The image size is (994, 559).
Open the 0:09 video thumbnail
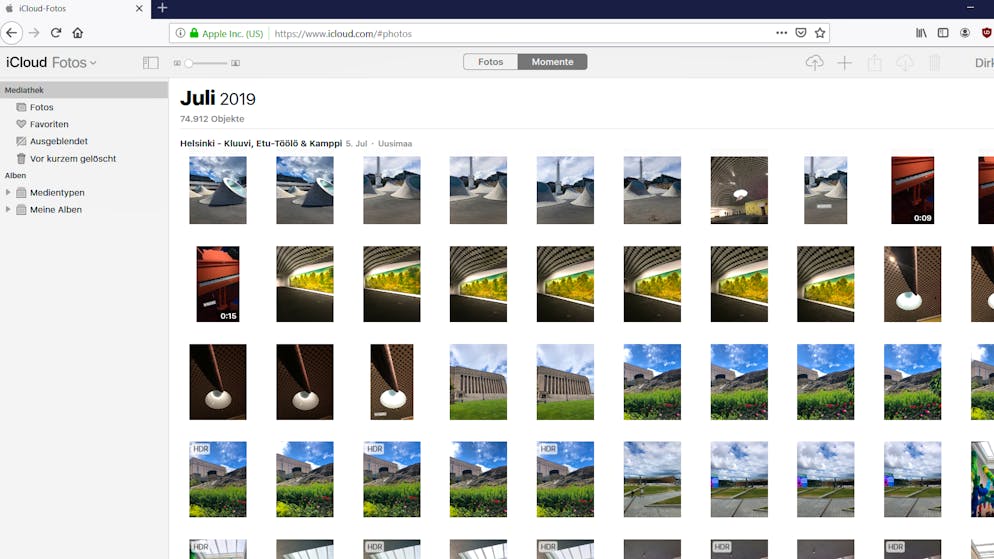(912, 190)
